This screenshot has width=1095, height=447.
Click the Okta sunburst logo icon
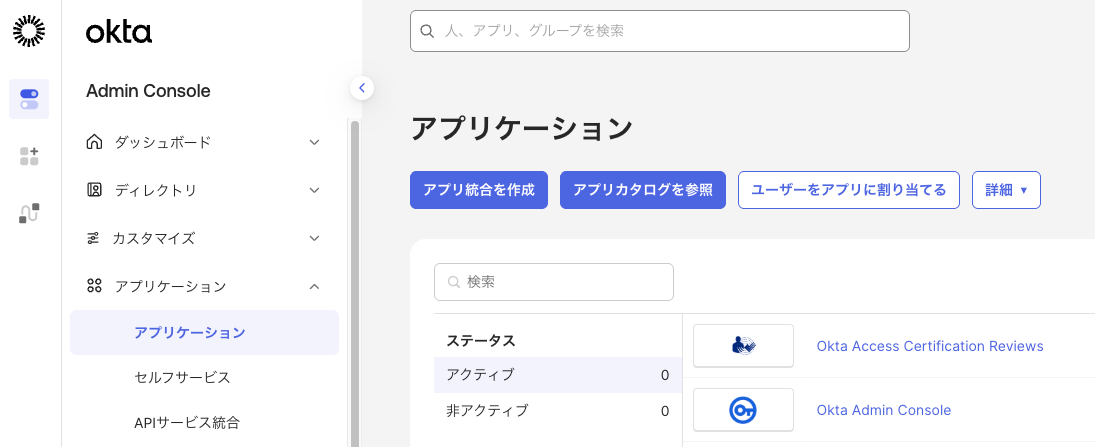pyautogui.click(x=29, y=32)
